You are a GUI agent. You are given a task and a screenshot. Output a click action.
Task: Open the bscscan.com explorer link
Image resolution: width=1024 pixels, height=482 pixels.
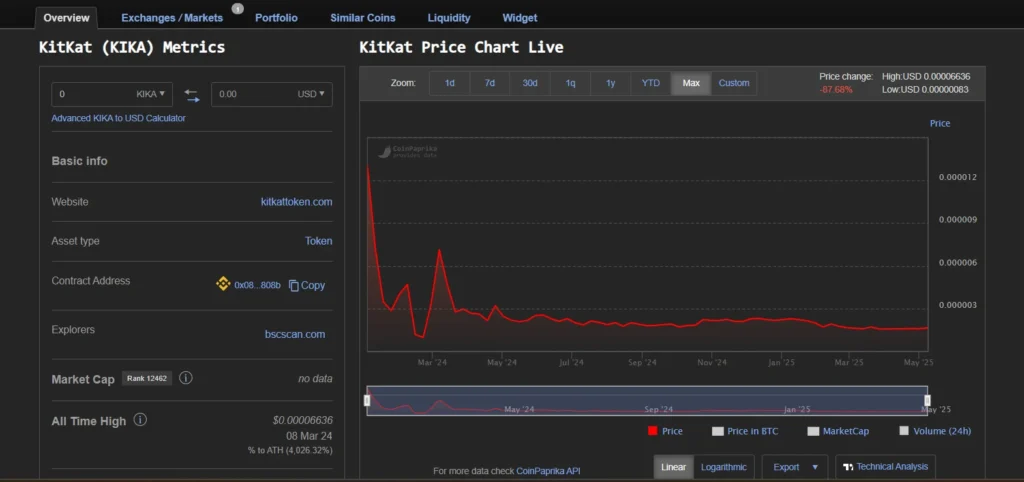click(295, 334)
